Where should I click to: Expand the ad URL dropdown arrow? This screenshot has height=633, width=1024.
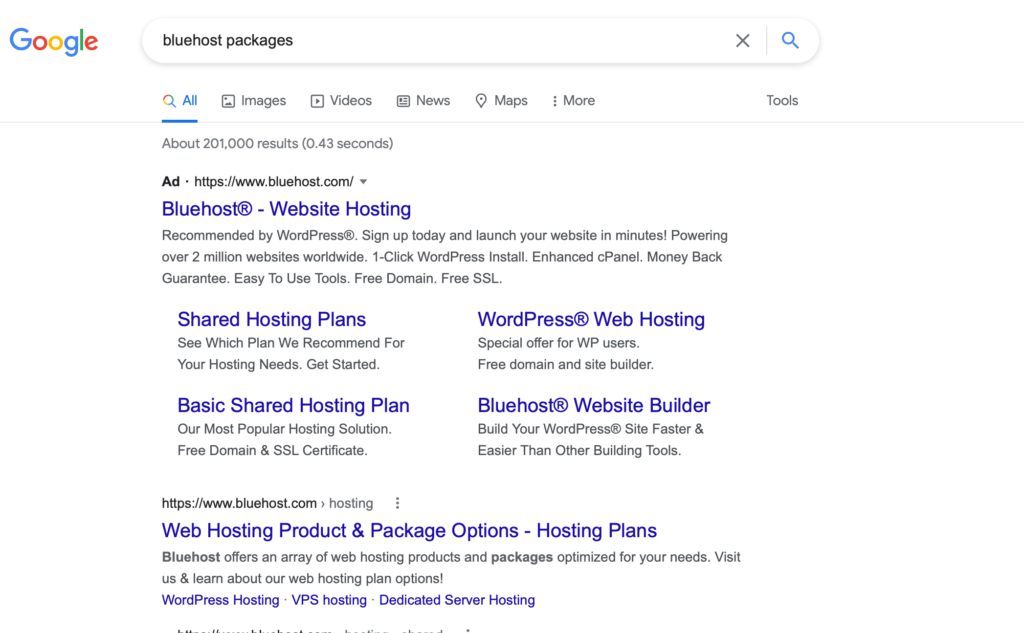364,182
